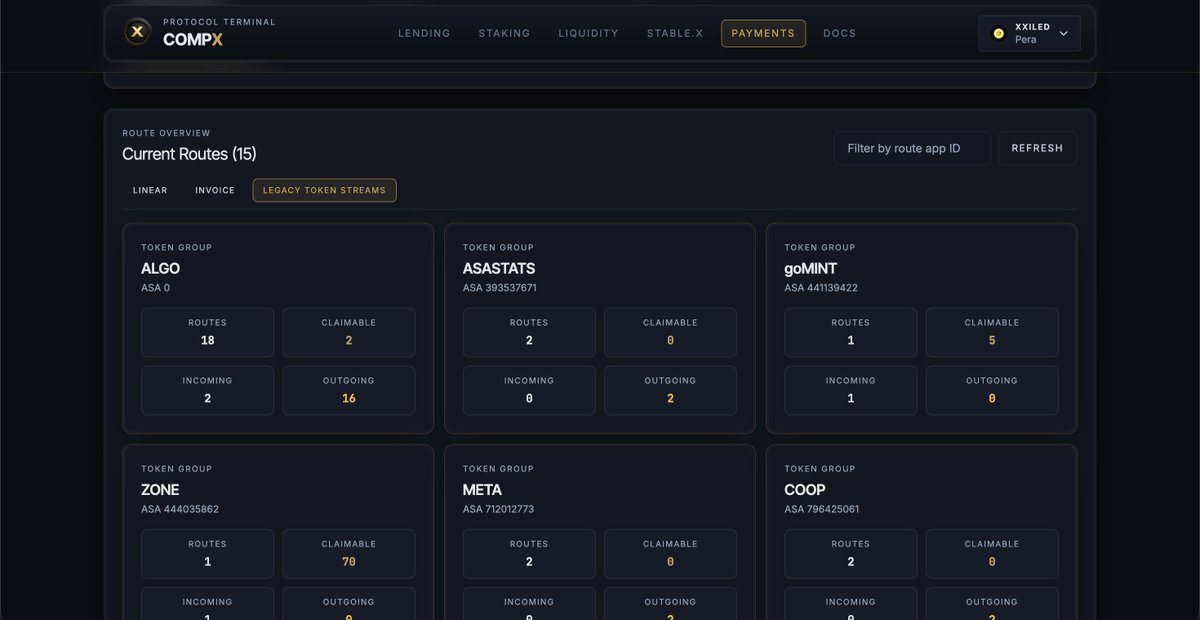
Task: Select the META token group title
Action: pyautogui.click(x=482, y=490)
